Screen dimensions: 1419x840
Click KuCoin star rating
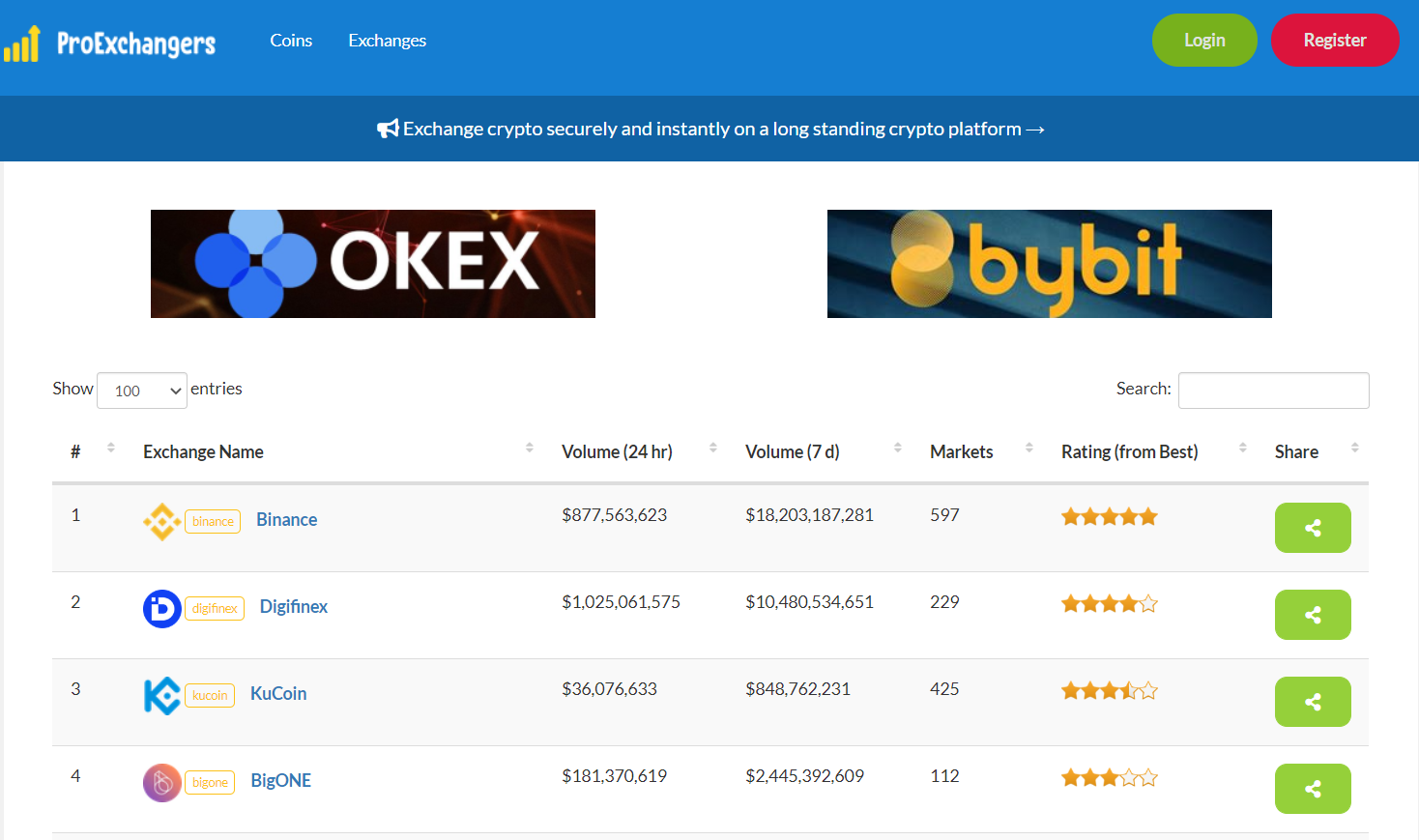pyautogui.click(x=1110, y=691)
